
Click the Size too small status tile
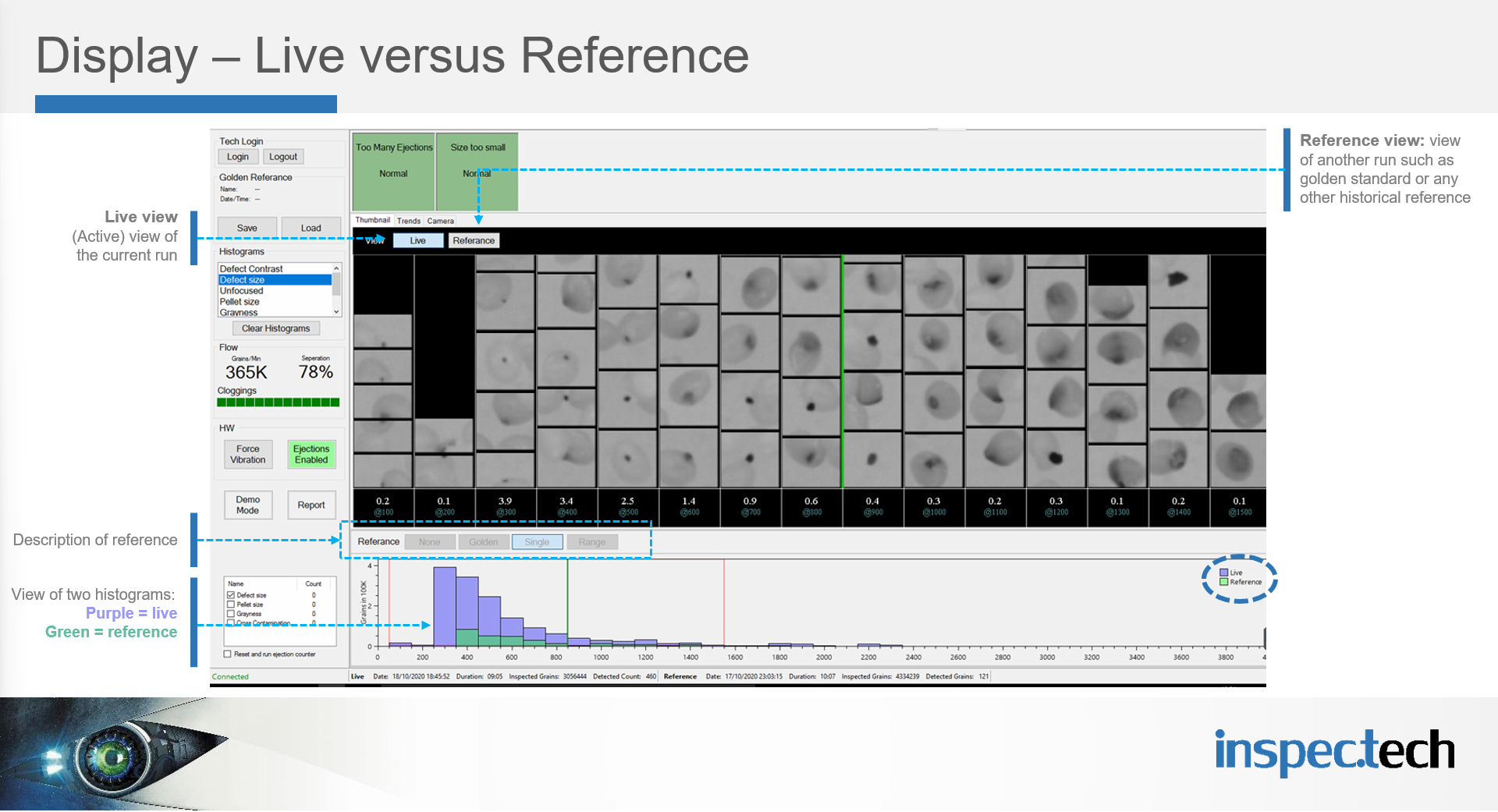tap(477, 172)
